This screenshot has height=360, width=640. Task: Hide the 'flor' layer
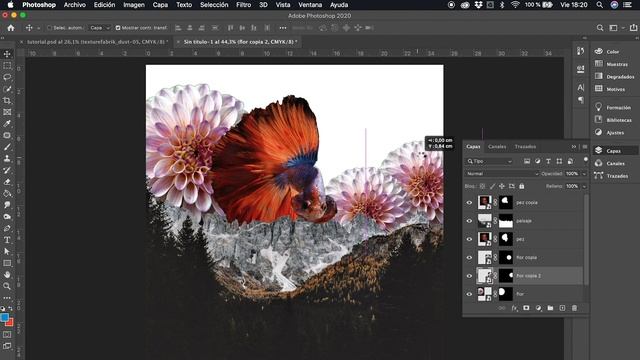point(469,294)
